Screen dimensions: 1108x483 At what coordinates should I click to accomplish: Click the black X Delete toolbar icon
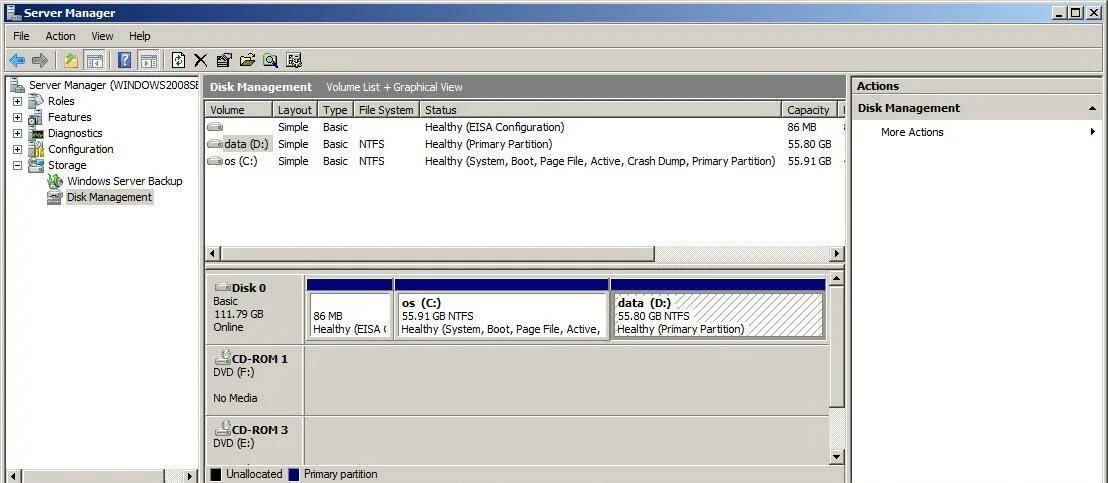click(201, 61)
